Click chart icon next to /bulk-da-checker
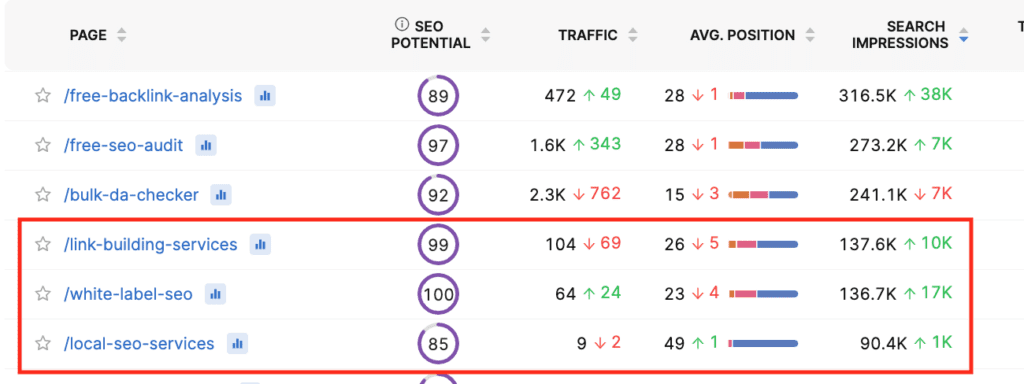 (x=221, y=195)
